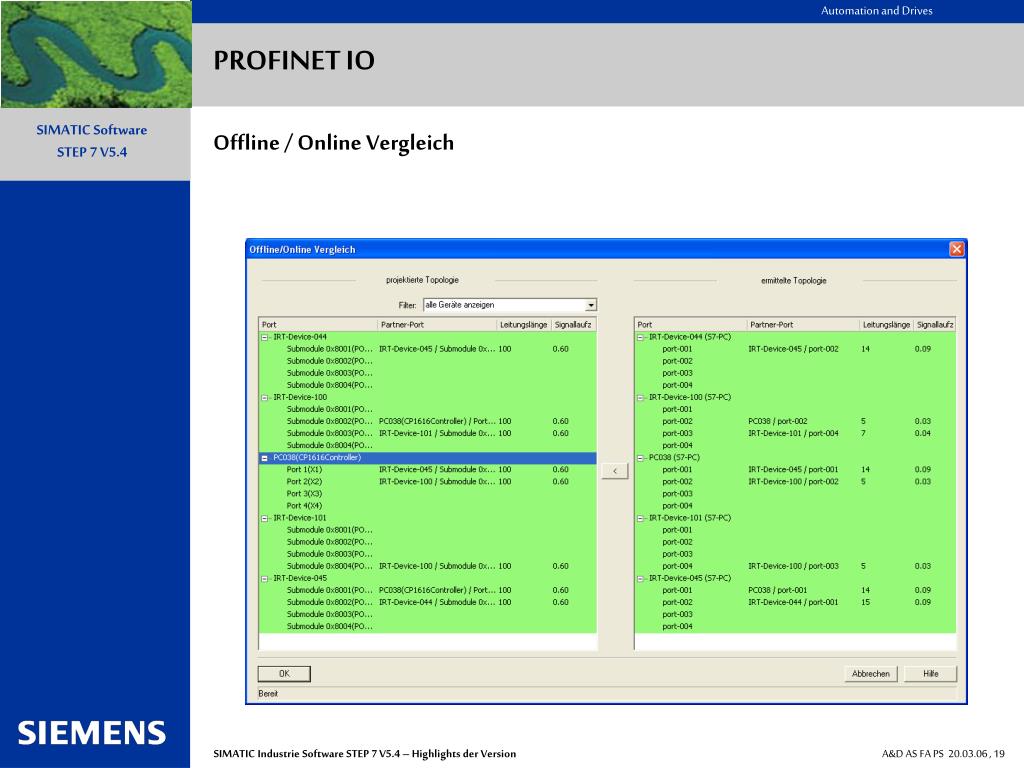Image resolution: width=1024 pixels, height=768 pixels.
Task: Click right Leitungslänge column header
Action: [886, 325]
